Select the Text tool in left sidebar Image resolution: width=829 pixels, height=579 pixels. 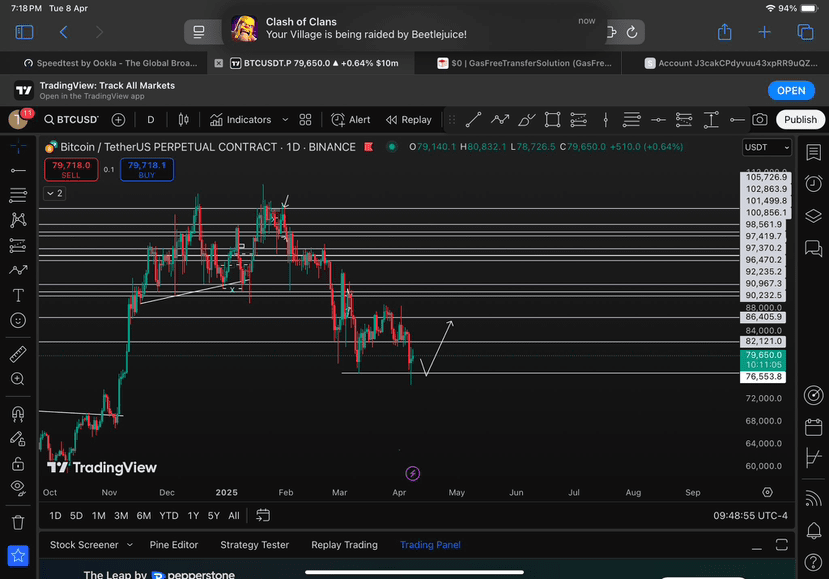coord(18,295)
